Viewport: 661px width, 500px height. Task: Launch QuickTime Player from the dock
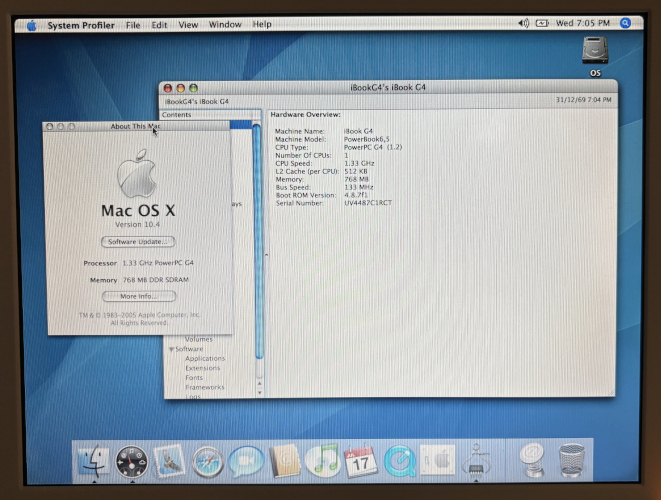pyautogui.click(x=399, y=461)
